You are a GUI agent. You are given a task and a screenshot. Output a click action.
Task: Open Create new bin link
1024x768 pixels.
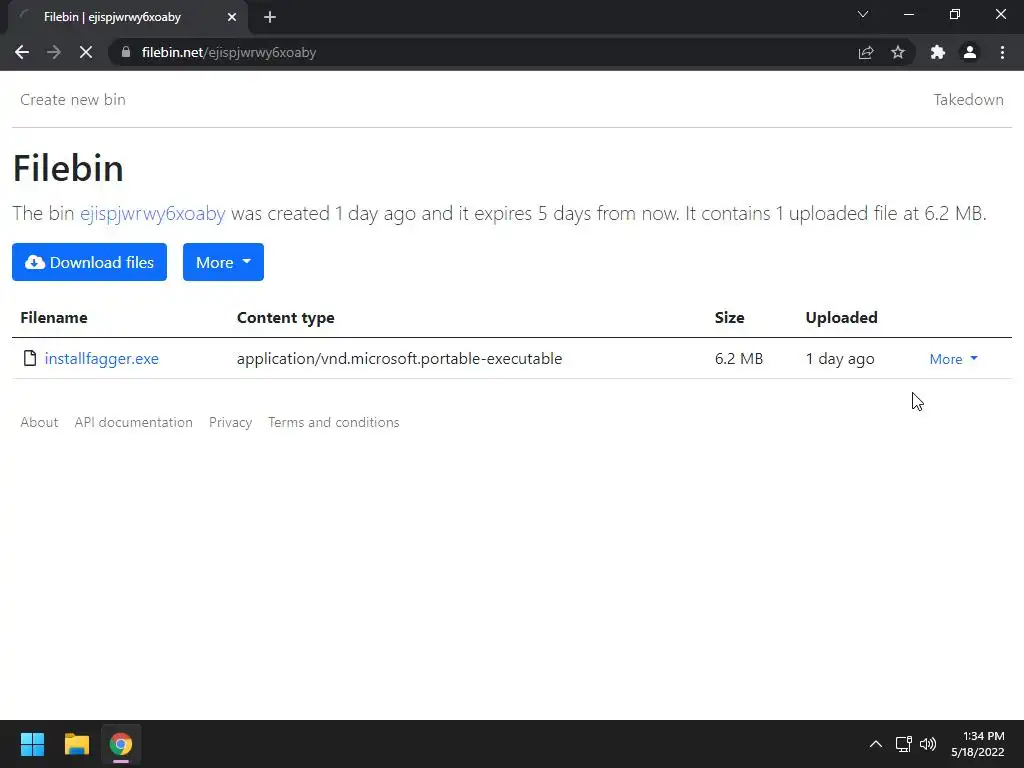pos(72,99)
